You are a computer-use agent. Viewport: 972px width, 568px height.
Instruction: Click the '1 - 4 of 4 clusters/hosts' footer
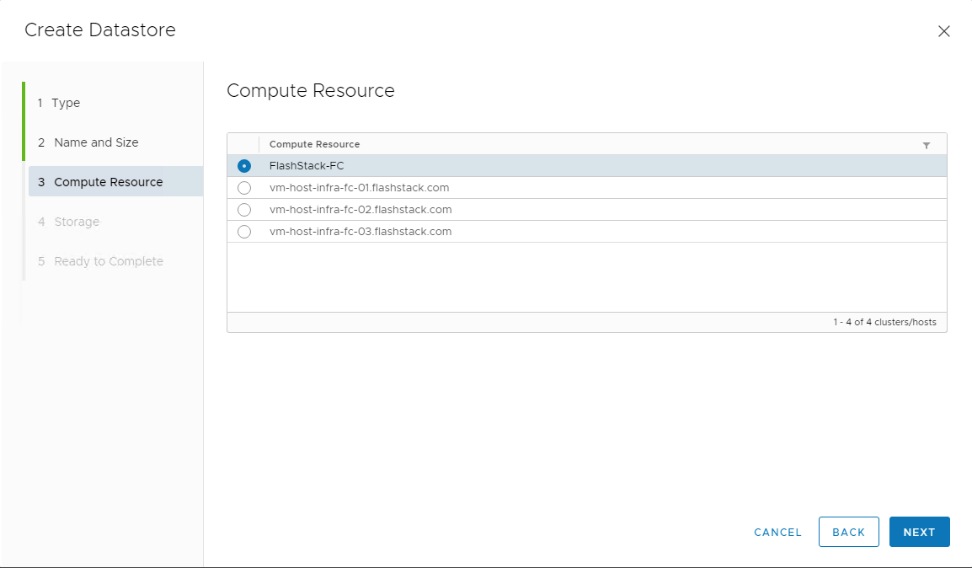[x=885, y=322]
